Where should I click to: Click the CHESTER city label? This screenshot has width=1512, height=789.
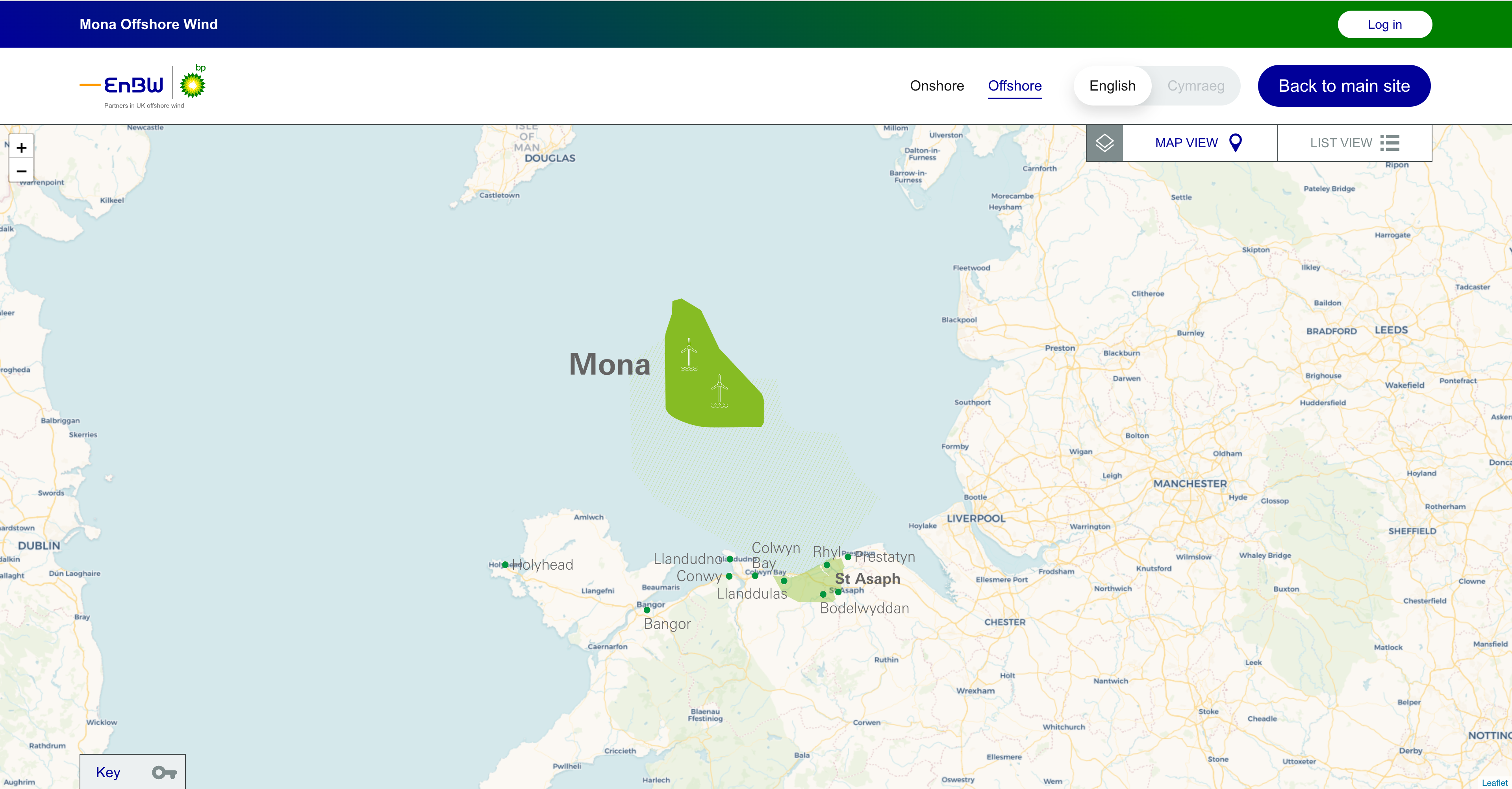(1005, 622)
